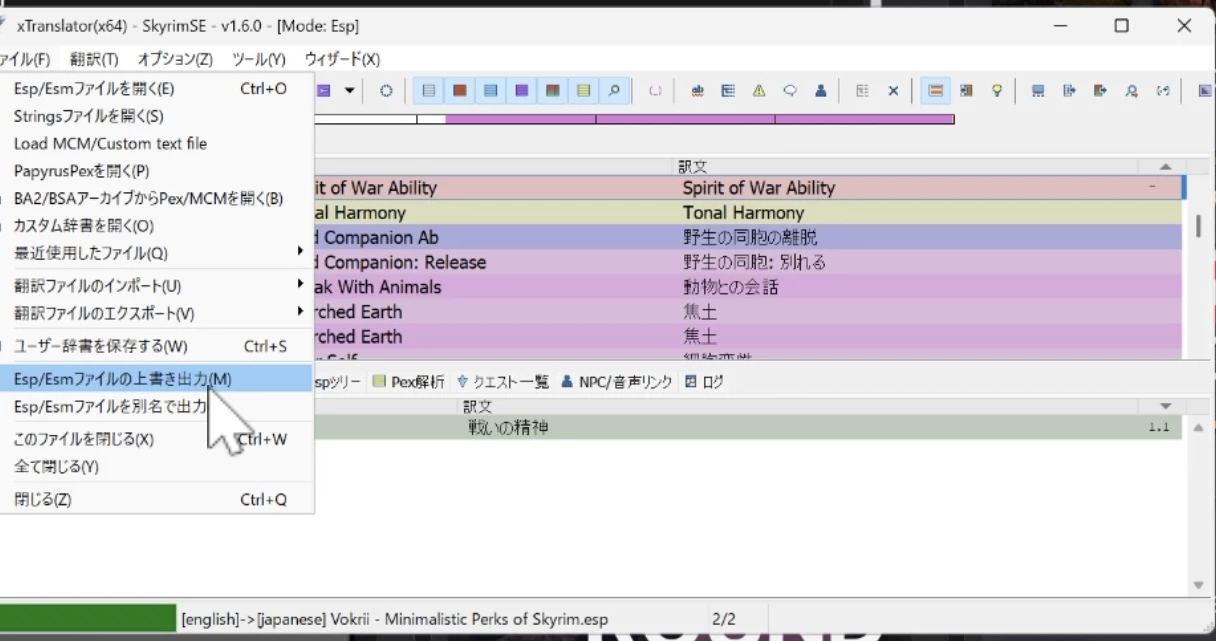Click the yellow list filter icon
Image resolution: width=1216 pixels, height=641 pixels.
(583, 91)
